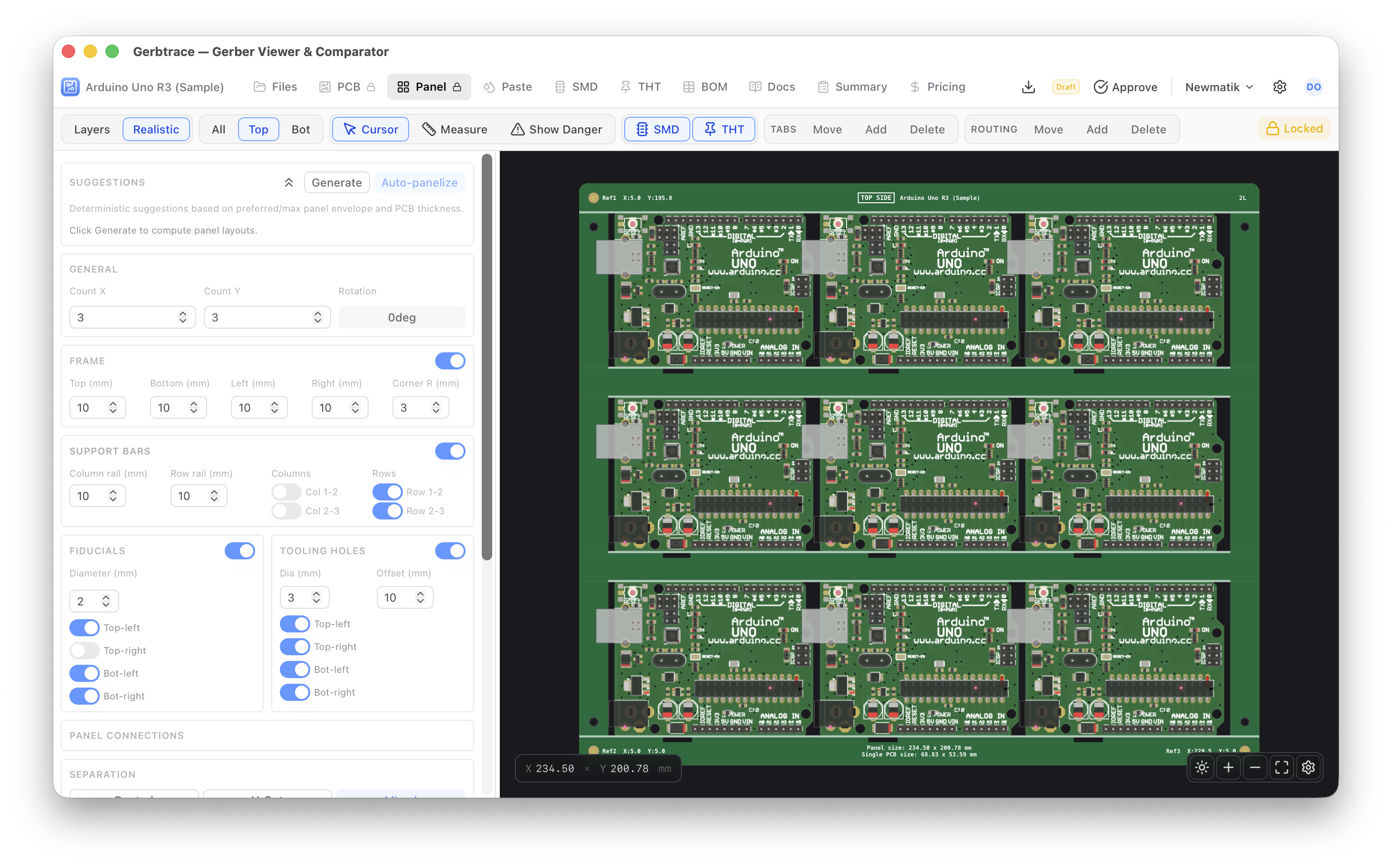Disable the Frame toggle

pyautogui.click(x=450, y=361)
